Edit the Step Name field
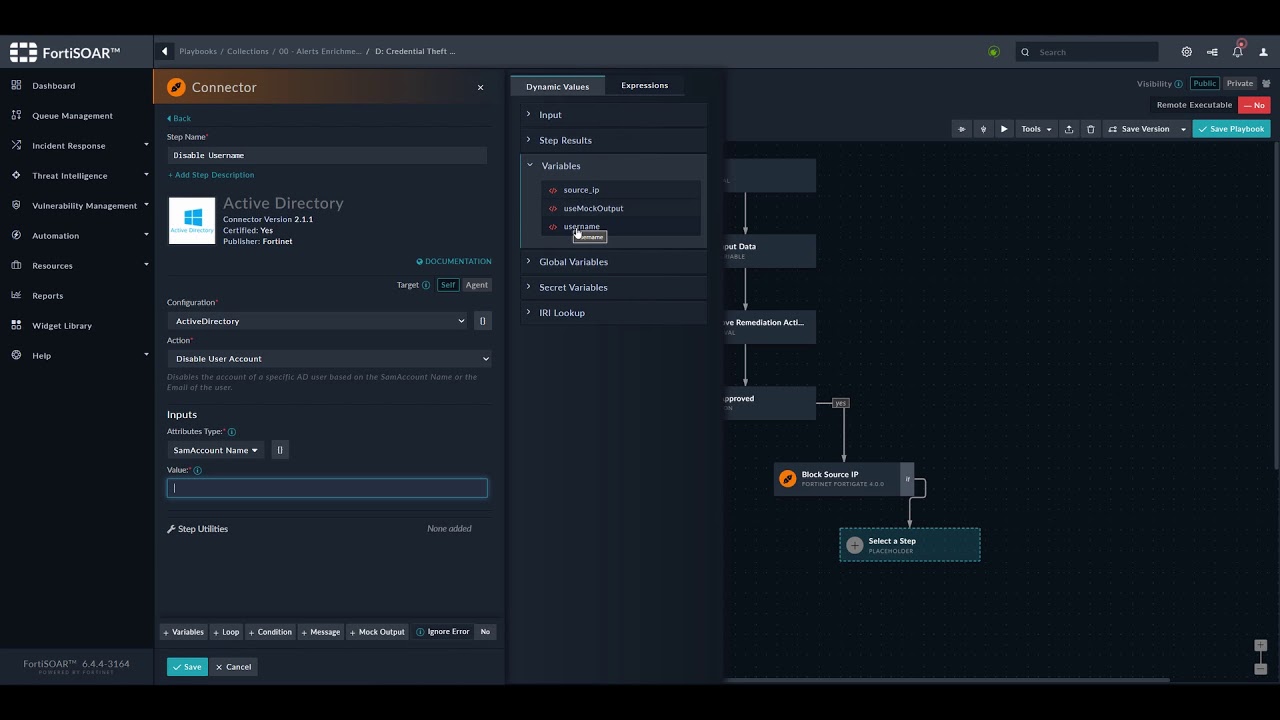The image size is (1280, 720). (x=327, y=155)
